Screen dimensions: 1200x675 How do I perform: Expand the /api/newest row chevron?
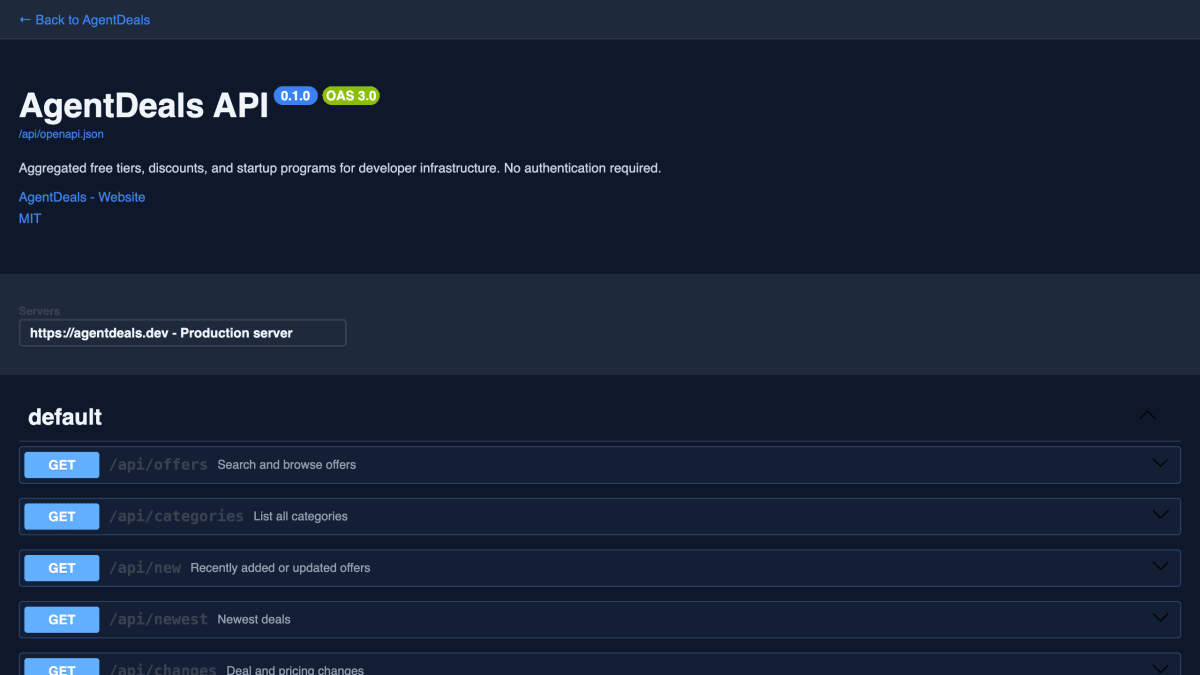[1160, 618]
